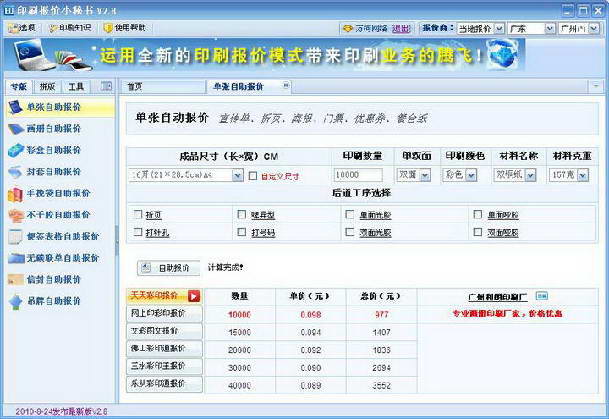Click the app logo icon in the title bar

pyautogui.click(x=9, y=10)
